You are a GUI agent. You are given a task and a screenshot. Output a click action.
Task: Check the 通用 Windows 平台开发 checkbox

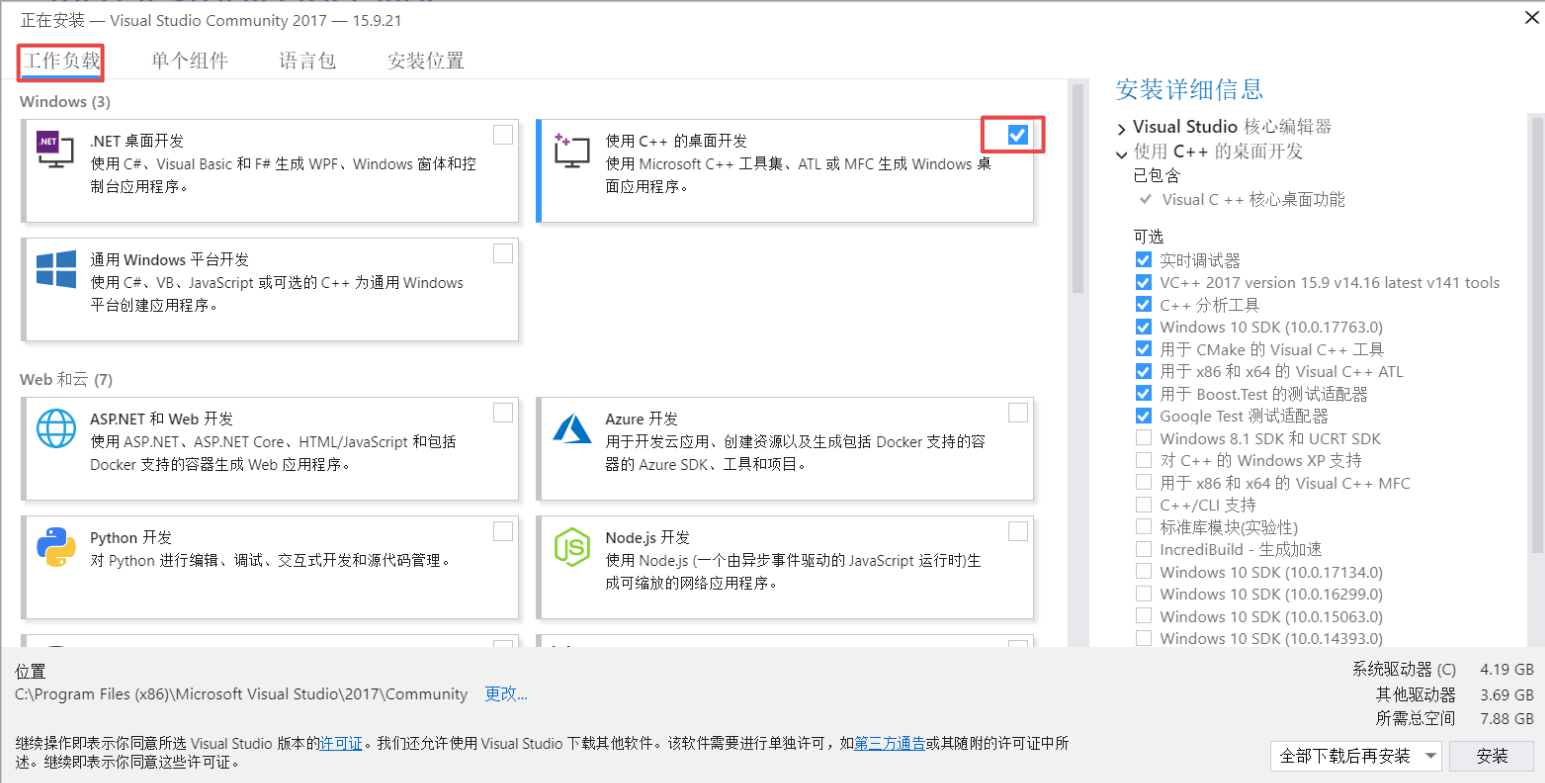pyautogui.click(x=503, y=253)
